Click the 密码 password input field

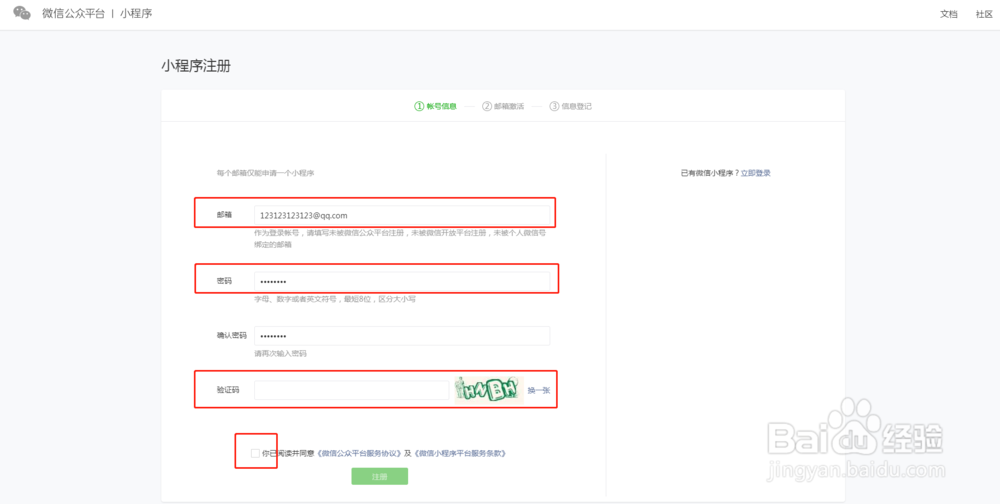402,281
